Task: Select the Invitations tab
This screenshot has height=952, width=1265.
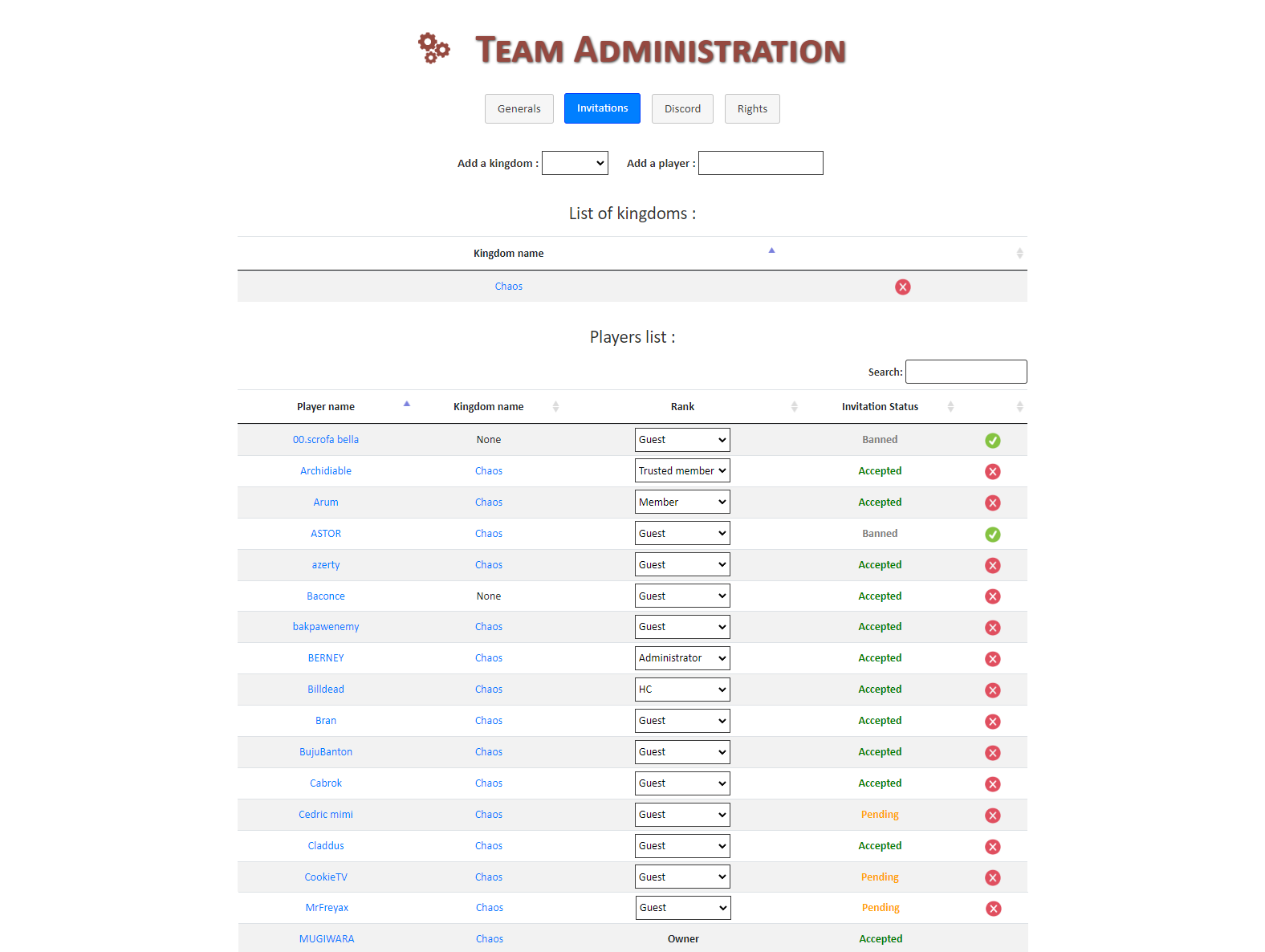Action: tap(602, 108)
